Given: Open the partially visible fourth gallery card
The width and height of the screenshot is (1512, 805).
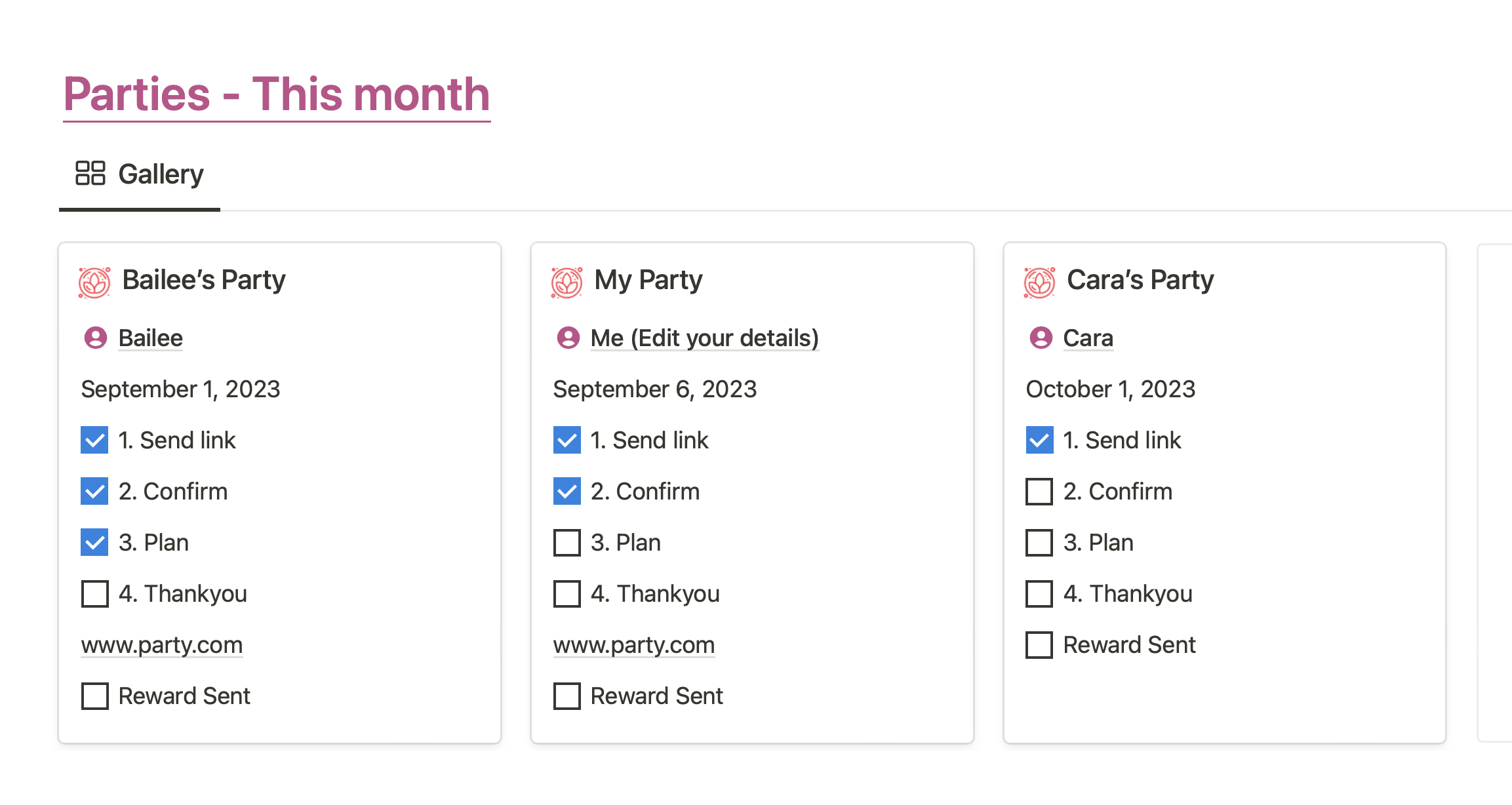Looking at the screenshot, I should pyautogui.click(x=1495, y=492).
